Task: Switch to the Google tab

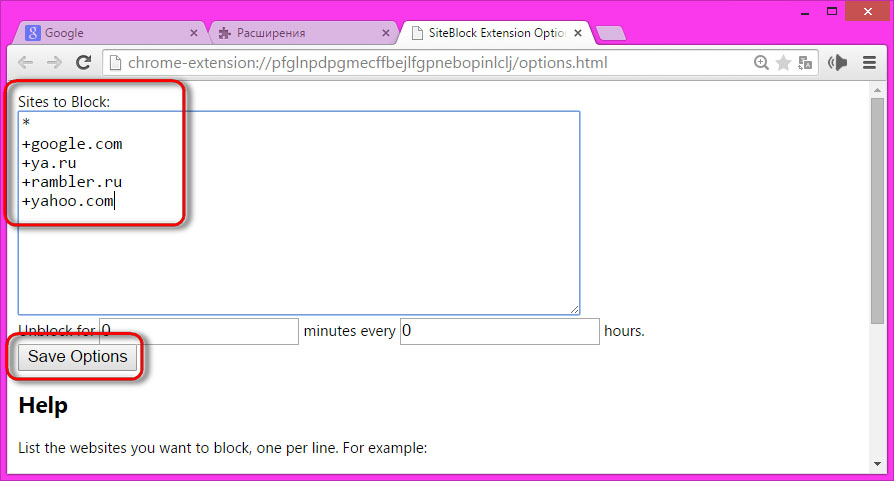Action: 111,33
